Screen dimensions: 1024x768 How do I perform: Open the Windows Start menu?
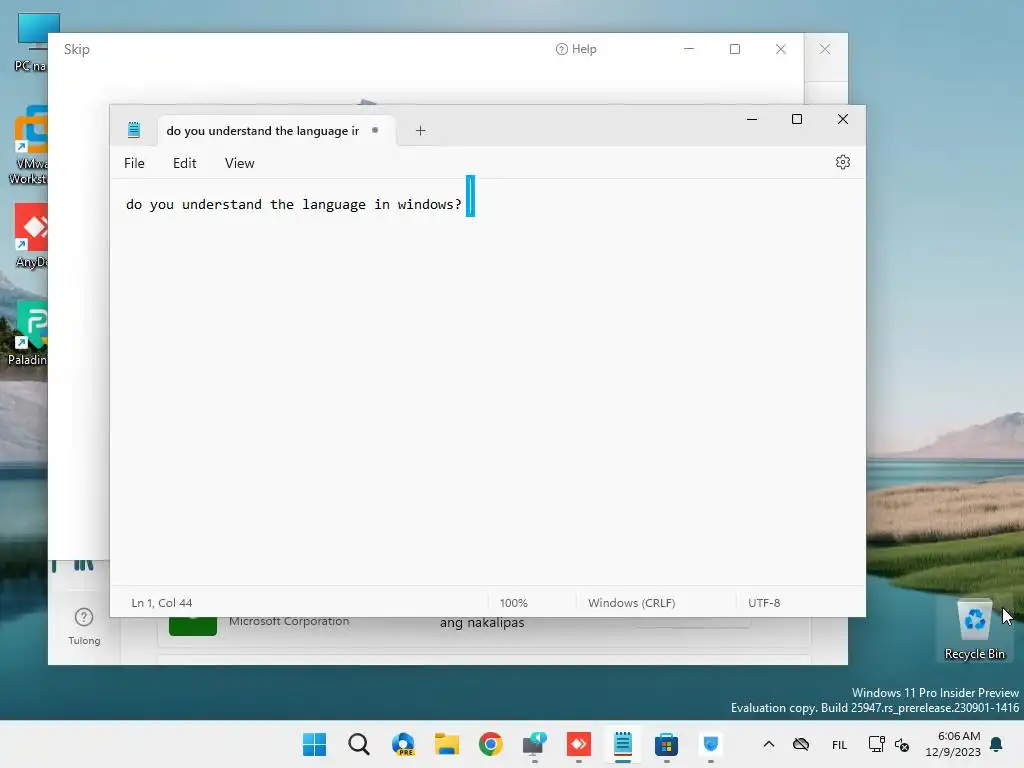[314, 744]
